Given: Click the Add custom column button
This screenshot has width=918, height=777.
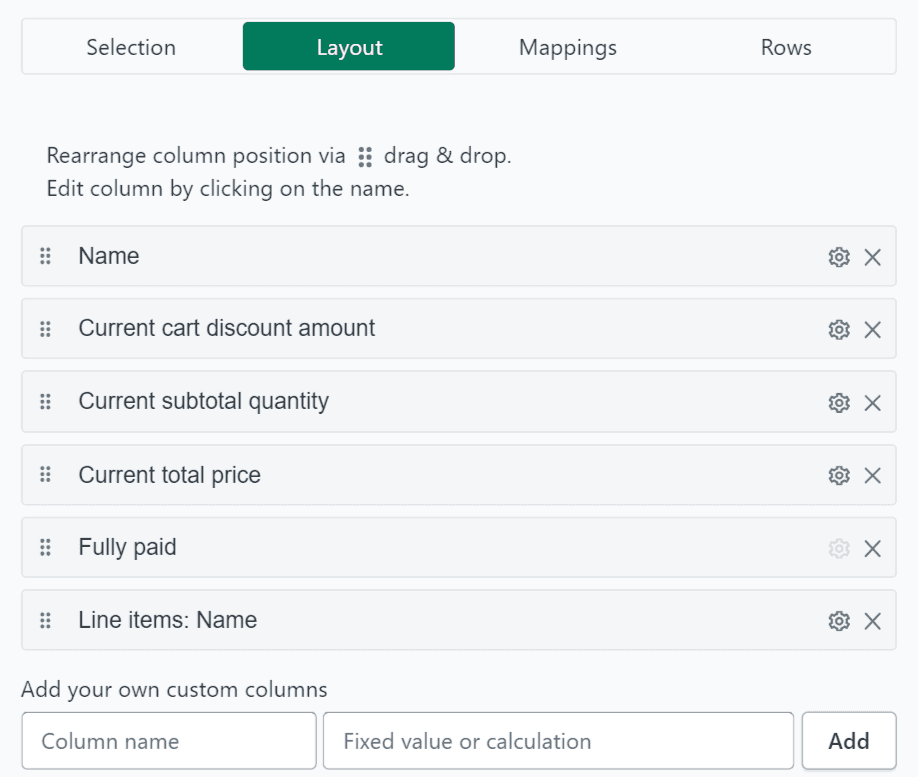Looking at the screenshot, I should click(x=849, y=741).
